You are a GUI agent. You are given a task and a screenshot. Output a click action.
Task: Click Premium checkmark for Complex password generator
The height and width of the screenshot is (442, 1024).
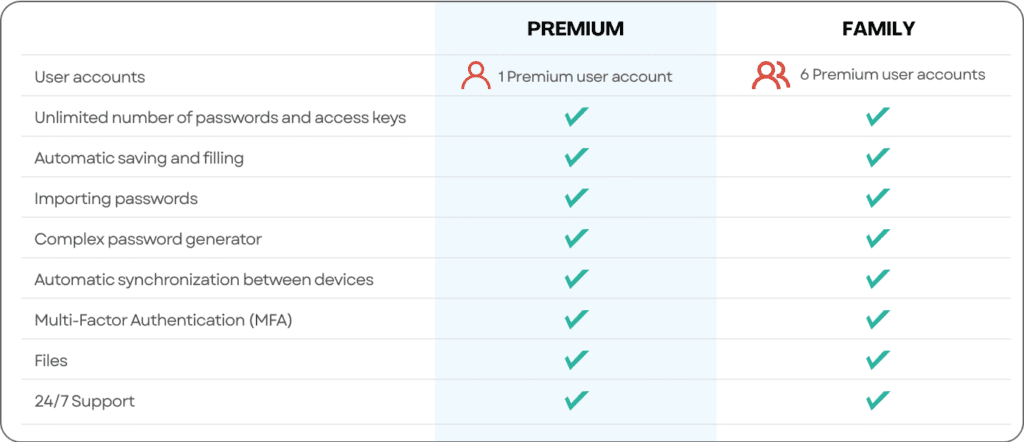575,239
